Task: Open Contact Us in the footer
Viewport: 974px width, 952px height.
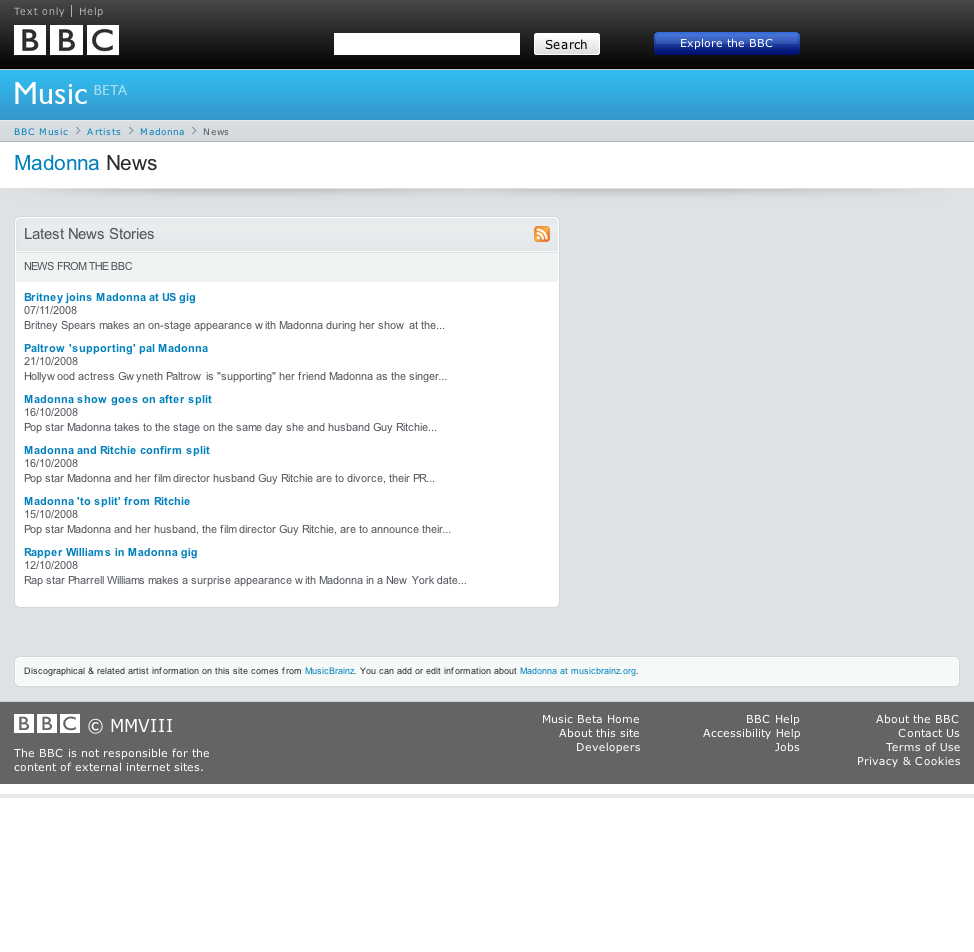Action: click(928, 733)
